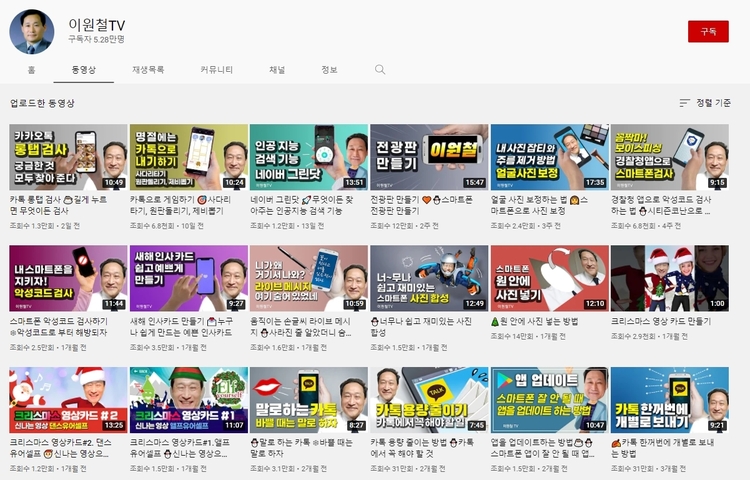This screenshot has height=480, width=750.
Task: Open the 얼굴사진 보정 thumbnail
Action: (550, 157)
